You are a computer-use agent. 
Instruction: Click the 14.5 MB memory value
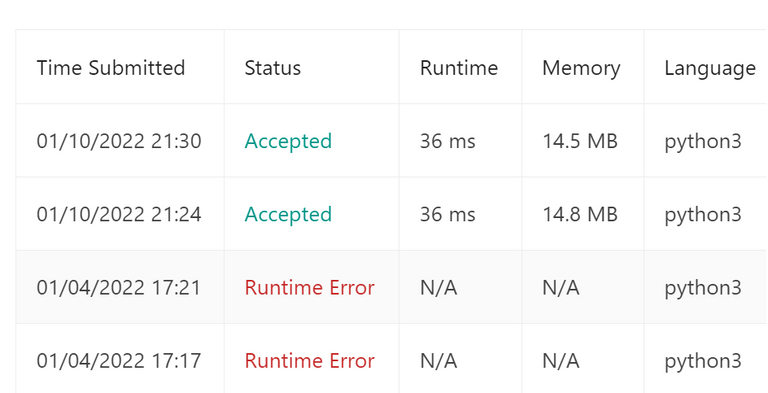click(x=580, y=141)
